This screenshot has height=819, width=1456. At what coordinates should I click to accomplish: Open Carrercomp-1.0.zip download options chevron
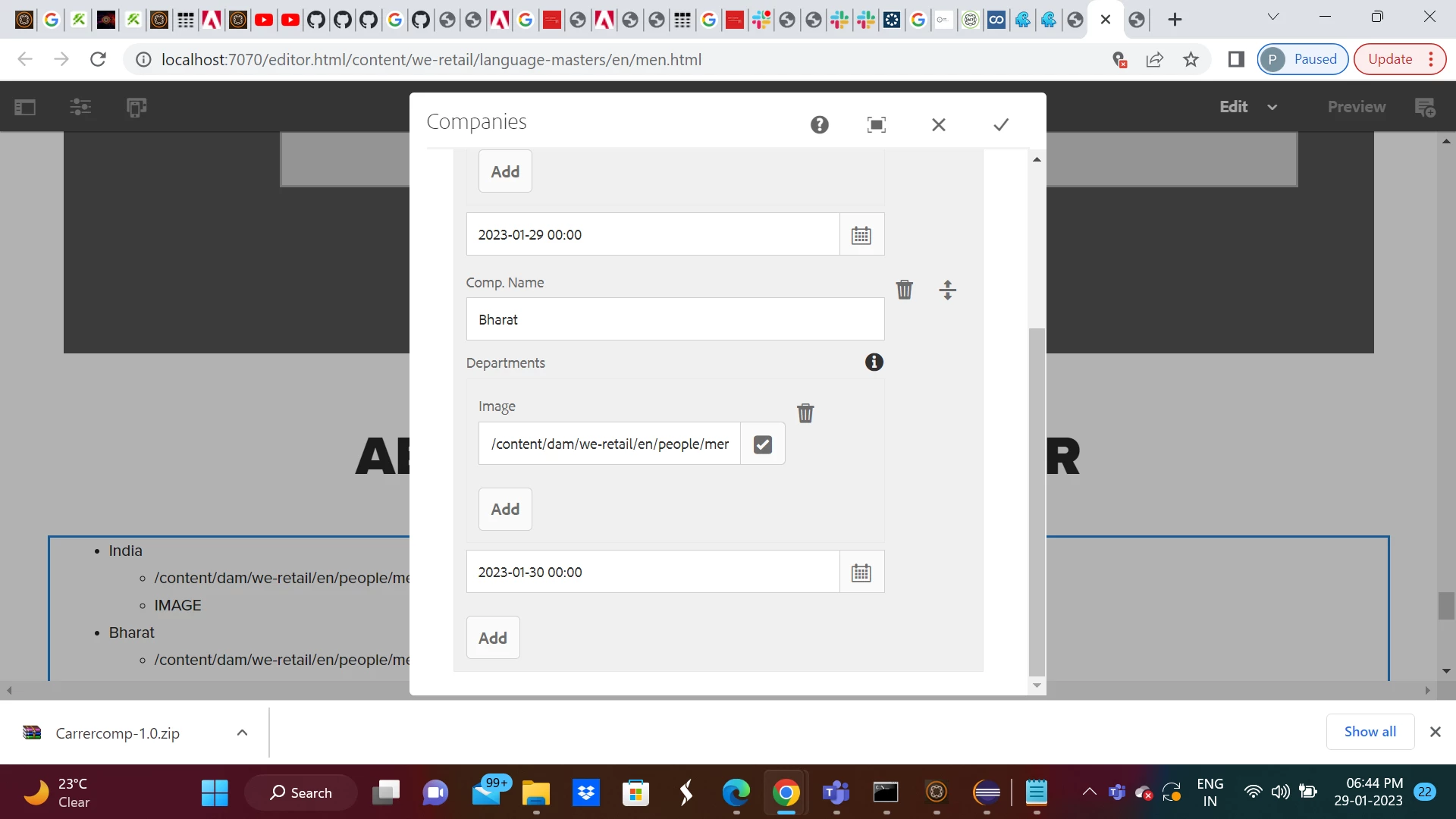[242, 733]
